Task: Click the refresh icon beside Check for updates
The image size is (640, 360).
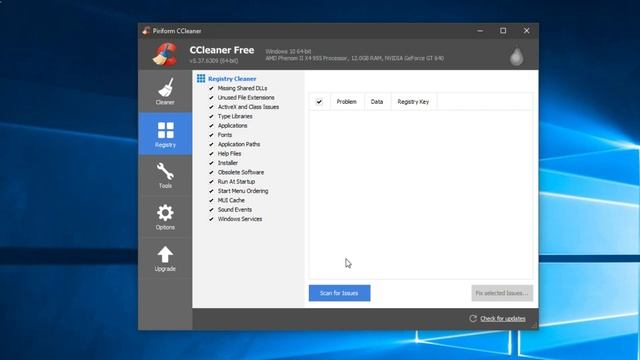Action: click(473, 318)
